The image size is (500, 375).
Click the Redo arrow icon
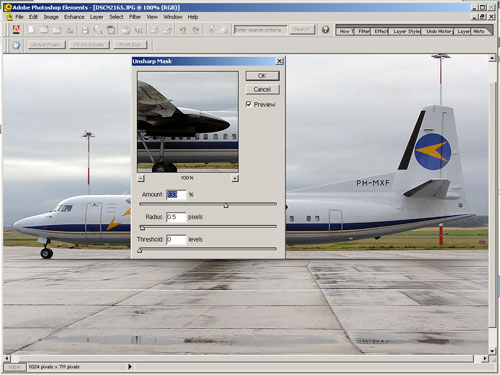point(196,30)
